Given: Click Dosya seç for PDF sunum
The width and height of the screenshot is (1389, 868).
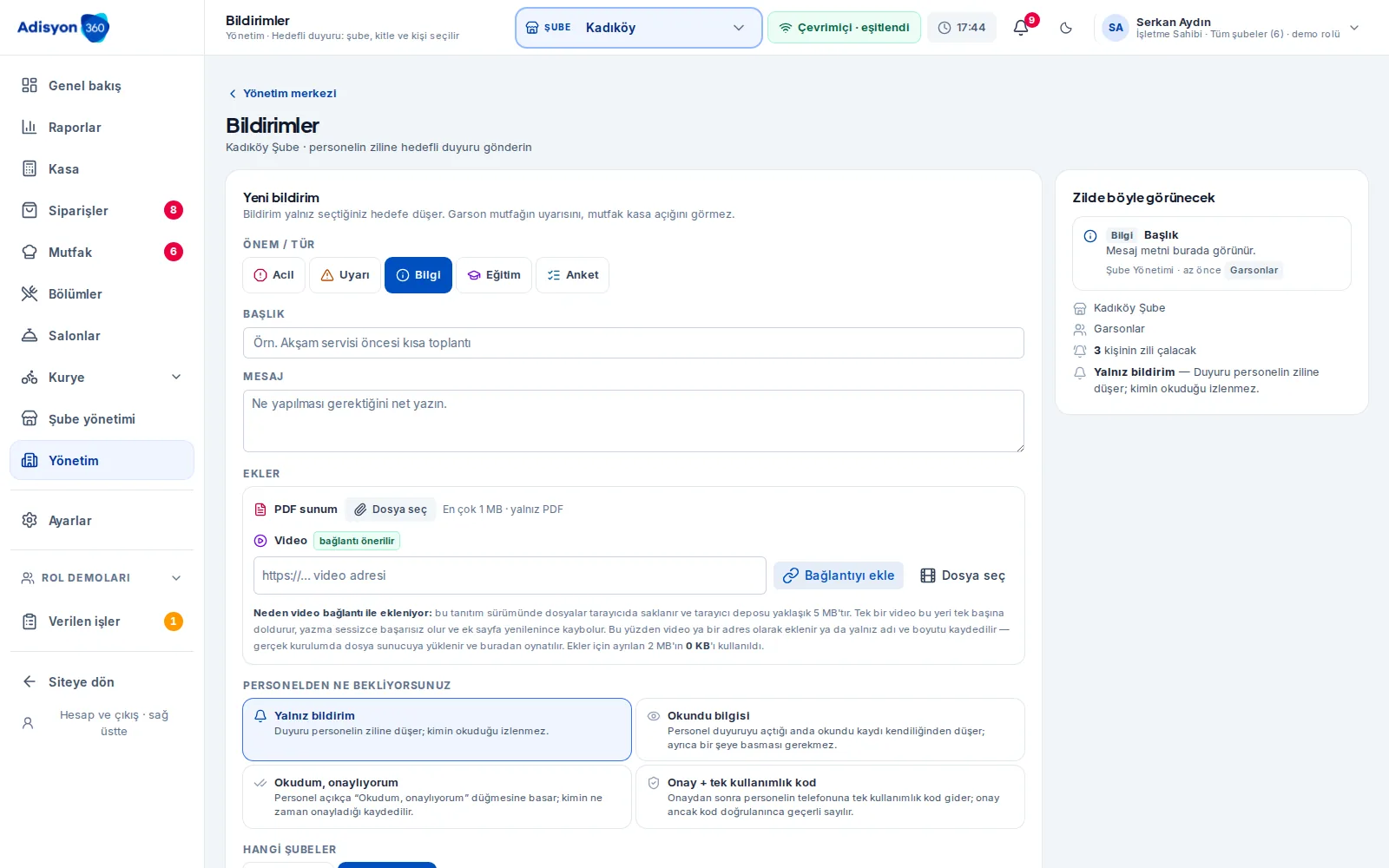Looking at the screenshot, I should click(391, 510).
